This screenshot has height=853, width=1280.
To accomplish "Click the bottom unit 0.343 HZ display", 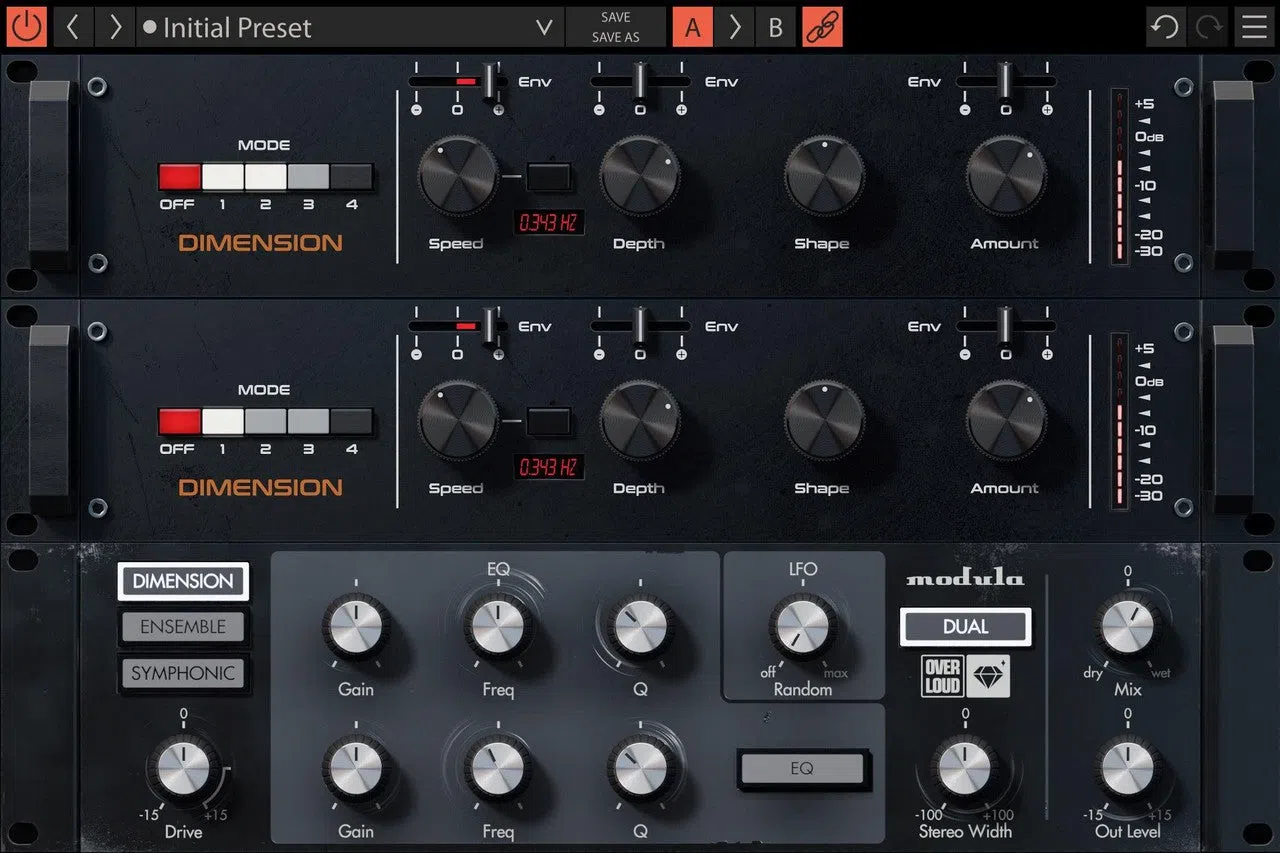I will click(x=549, y=467).
